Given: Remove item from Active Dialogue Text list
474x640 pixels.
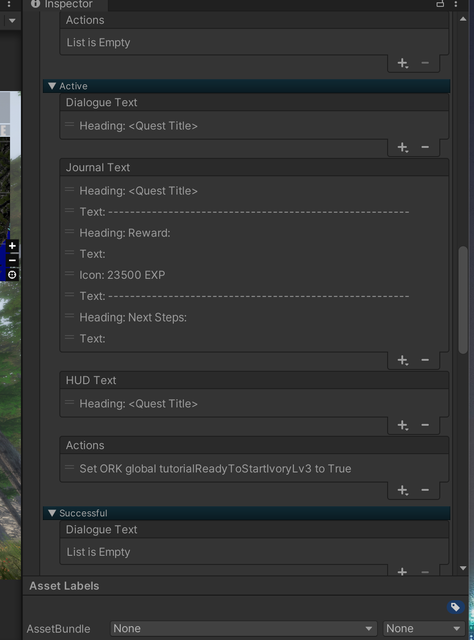Looking at the screenshot, I should (425, 147).
